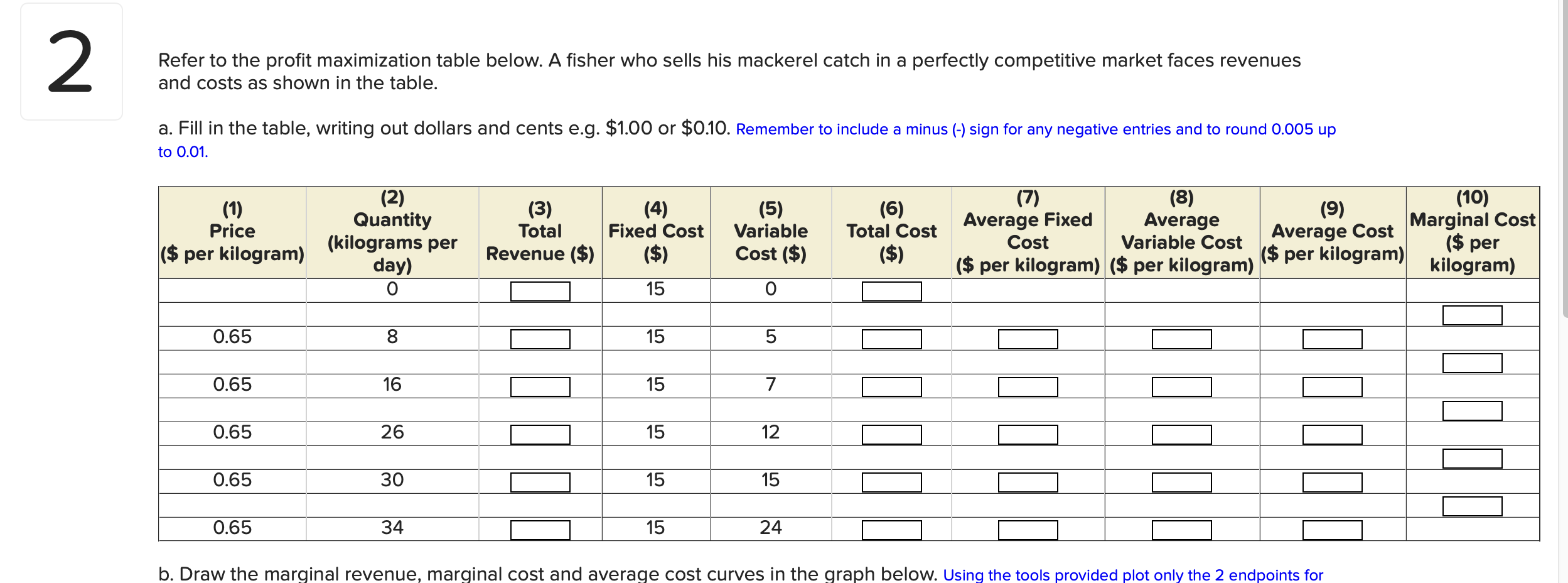This screenshot has height=583, width=1568.
Task: Click Average Variable Cost input for quantity 8
Action: (x=1183, y=339)
